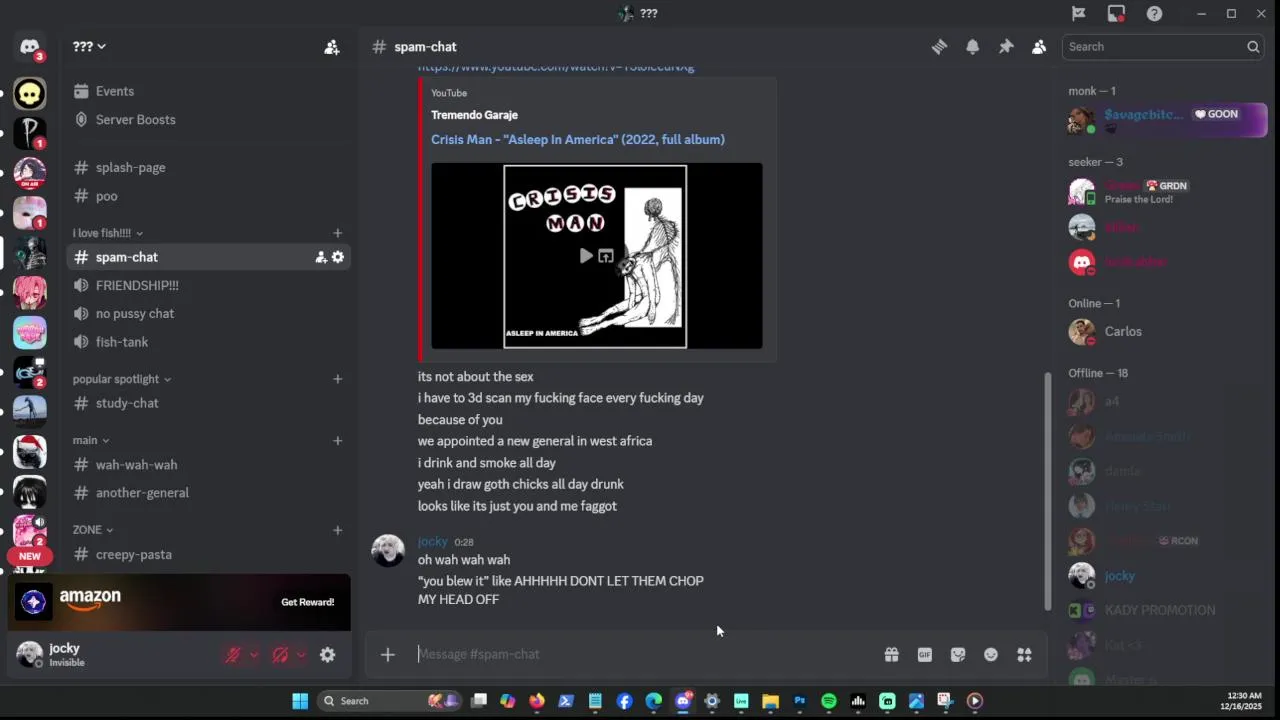
Task: Open Windows Start menu
Action: pos(300,701)
